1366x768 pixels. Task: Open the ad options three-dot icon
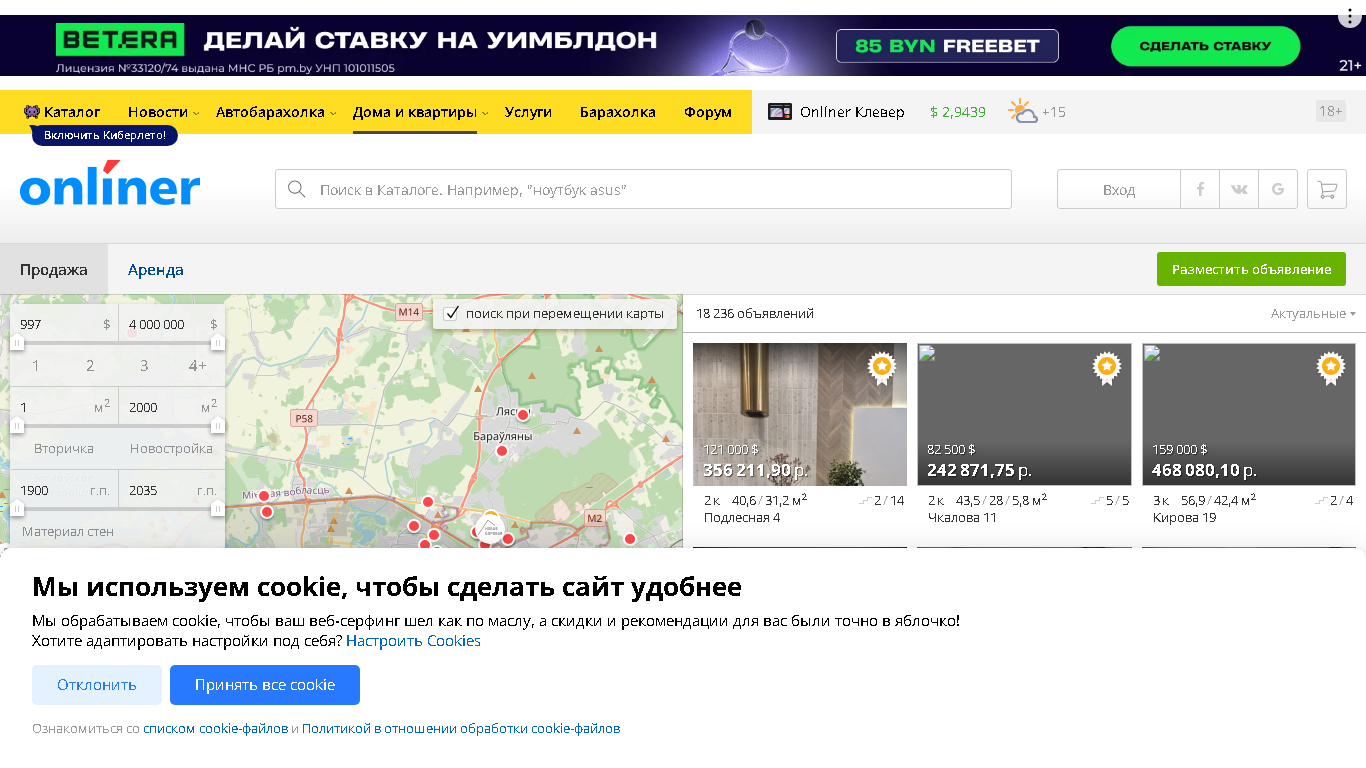1351,17
